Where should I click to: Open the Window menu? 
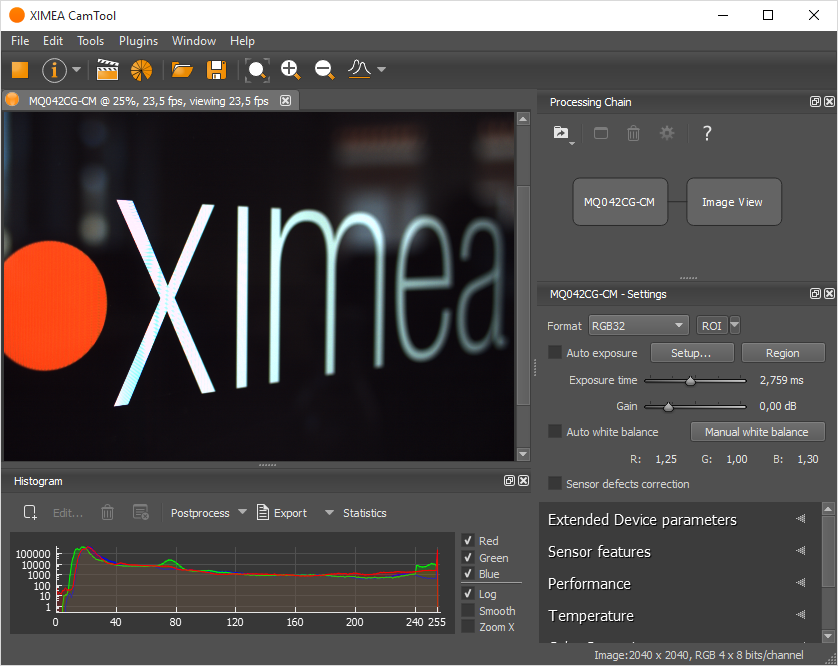coord(193,41)
